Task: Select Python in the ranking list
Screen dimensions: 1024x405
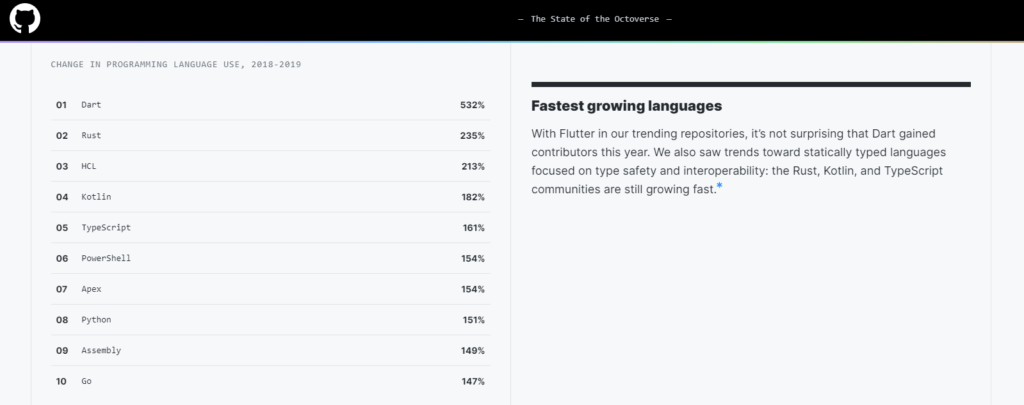Action: [96, 319]
